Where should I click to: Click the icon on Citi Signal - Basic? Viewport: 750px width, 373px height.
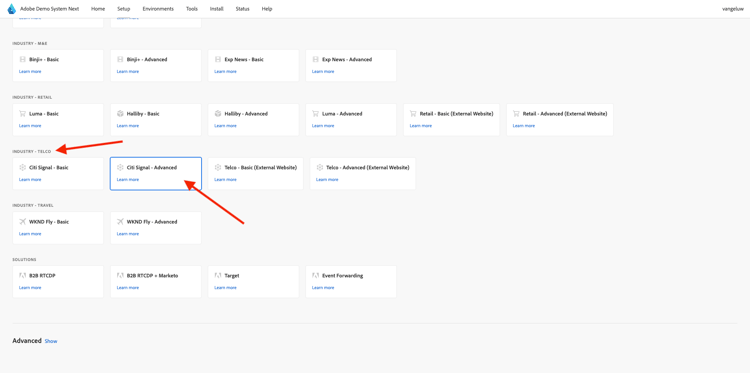22,168
